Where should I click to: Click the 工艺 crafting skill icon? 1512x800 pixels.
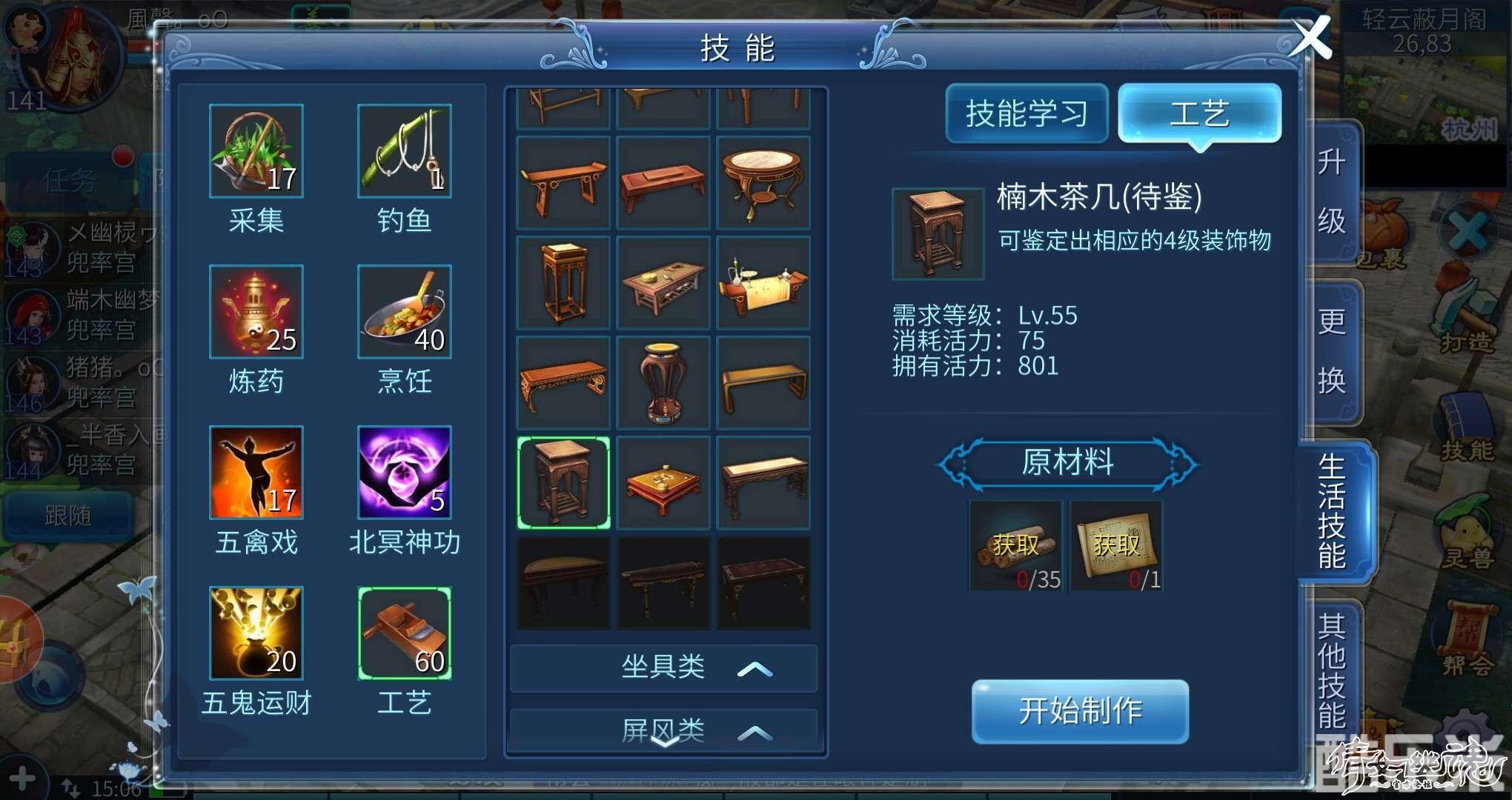point(404,633)
